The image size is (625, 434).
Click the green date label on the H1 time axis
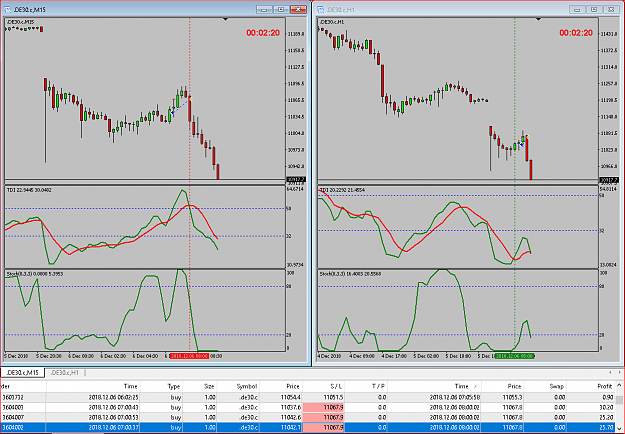point(515,356)
